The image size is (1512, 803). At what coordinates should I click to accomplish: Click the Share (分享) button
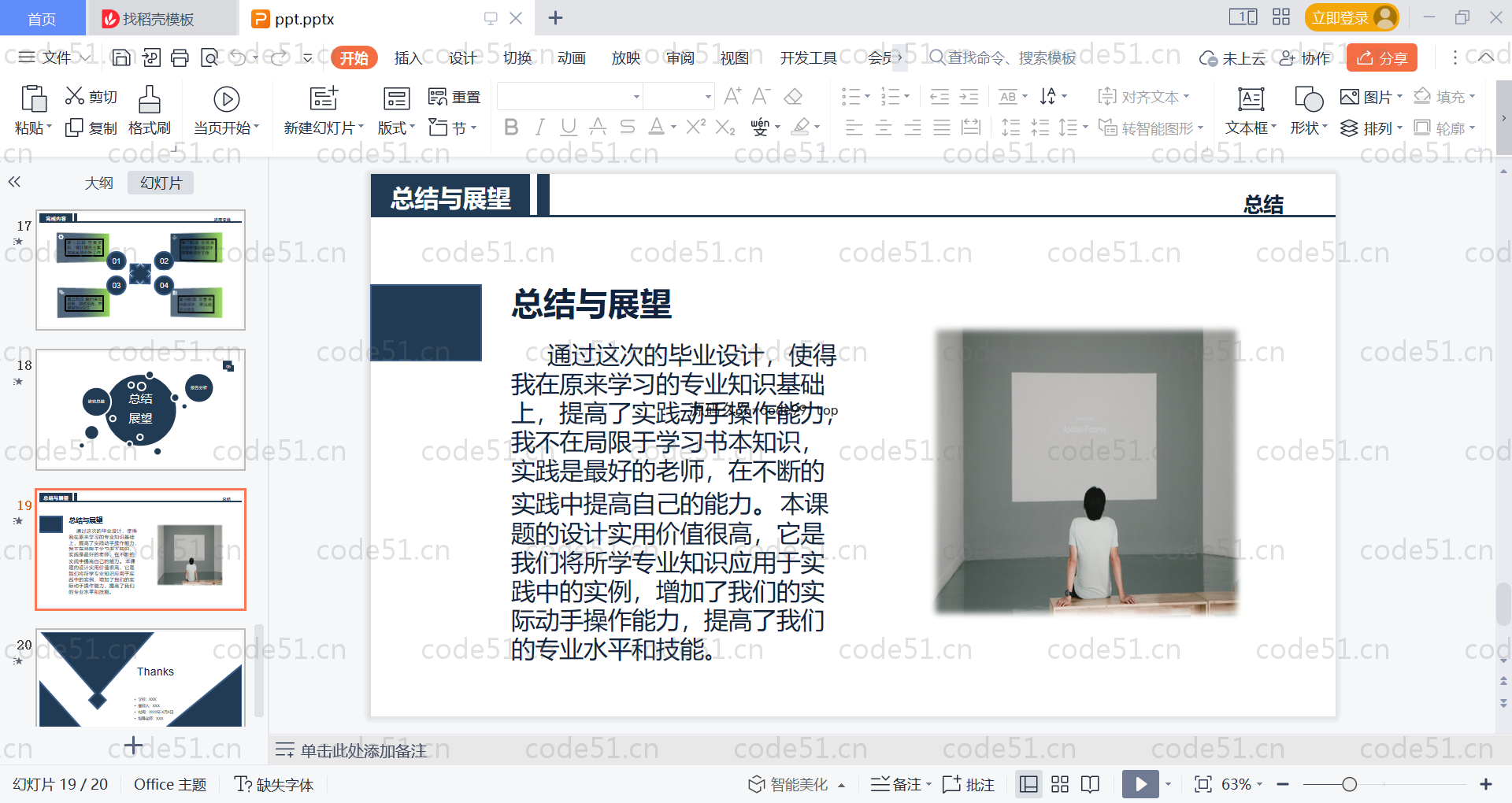pyautogui.click(x=1382, y=57)
